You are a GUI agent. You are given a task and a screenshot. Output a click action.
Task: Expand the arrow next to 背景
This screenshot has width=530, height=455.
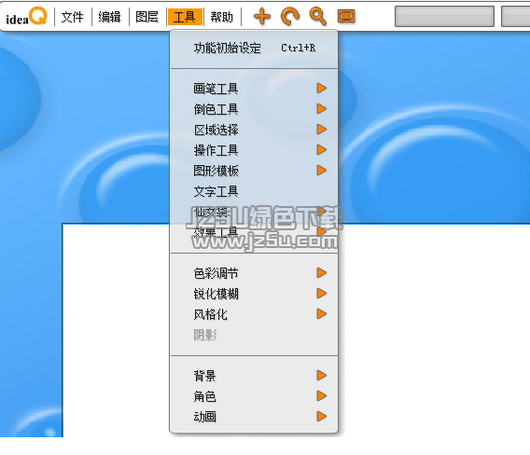322,375
